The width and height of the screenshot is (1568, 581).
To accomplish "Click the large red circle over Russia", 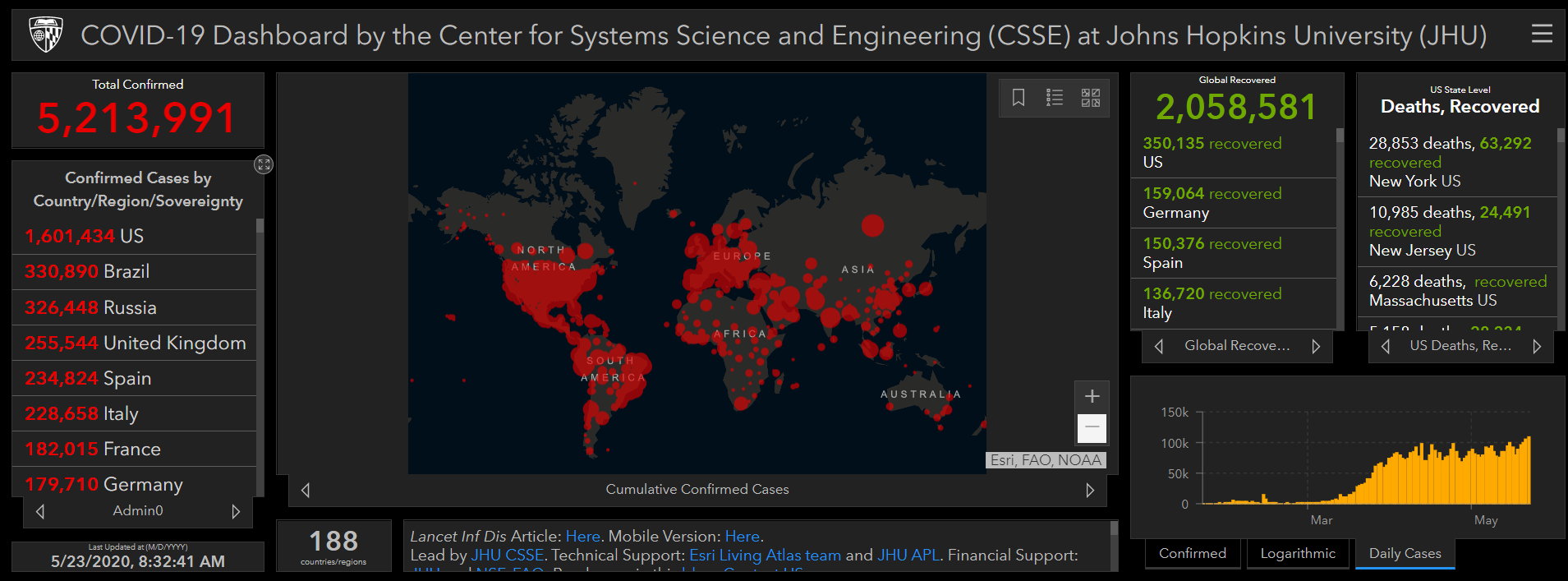I will tap(872, 225).
